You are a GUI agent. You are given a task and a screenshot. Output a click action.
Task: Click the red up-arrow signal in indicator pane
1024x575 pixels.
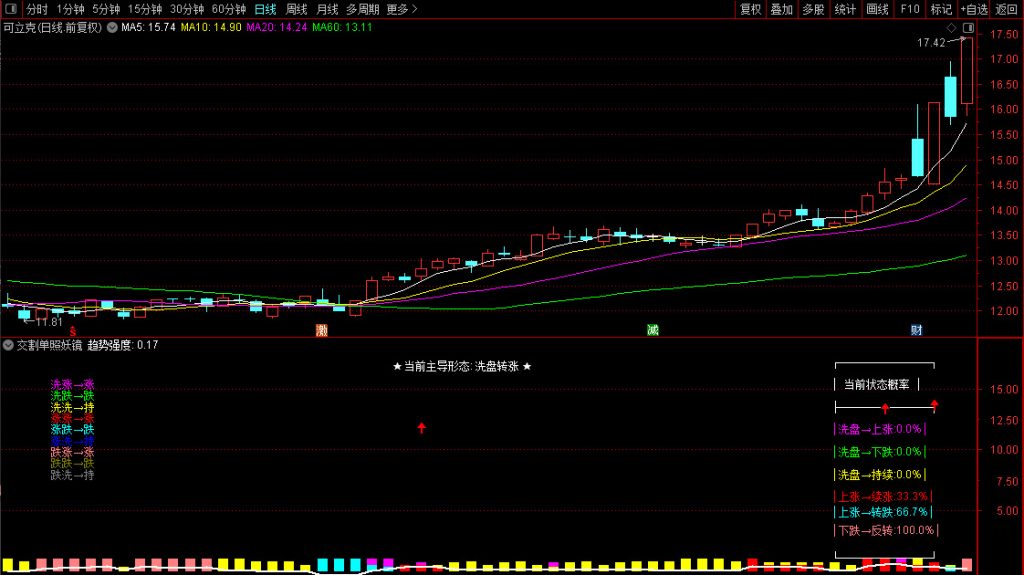(x=421, y=428)
